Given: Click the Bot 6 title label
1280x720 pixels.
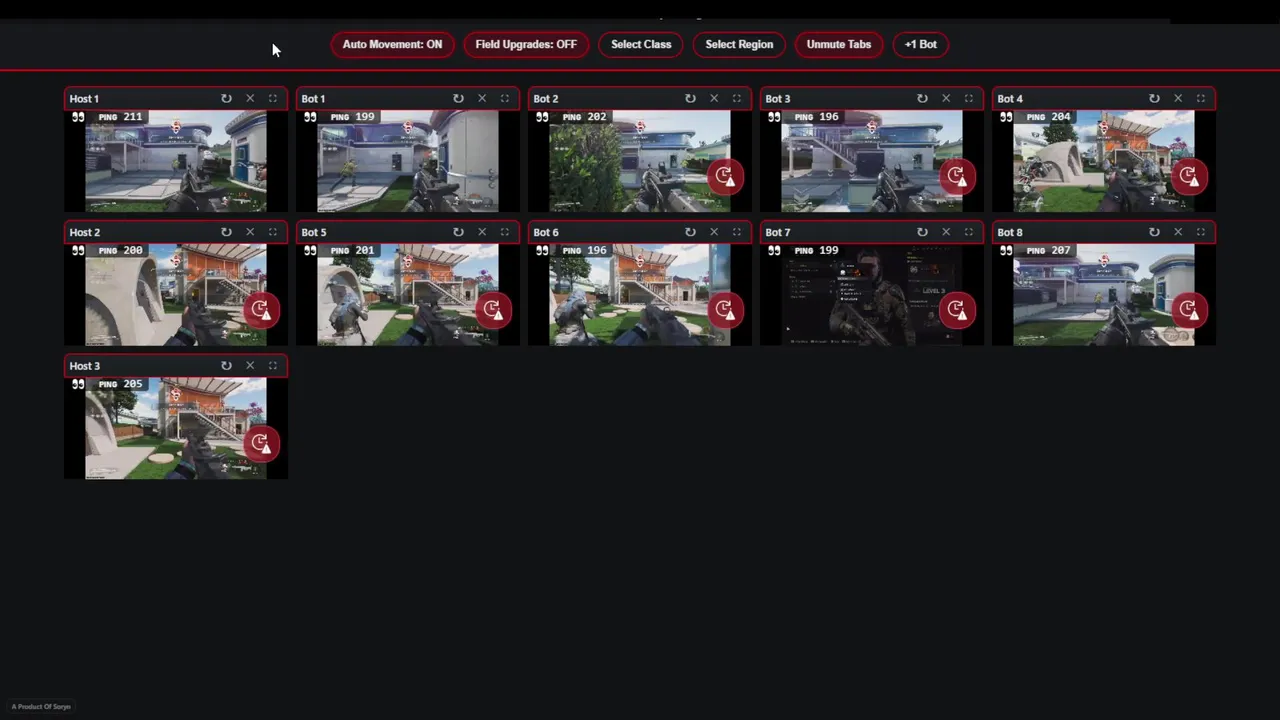Looking at the screenshot, I should pos(546,233).
